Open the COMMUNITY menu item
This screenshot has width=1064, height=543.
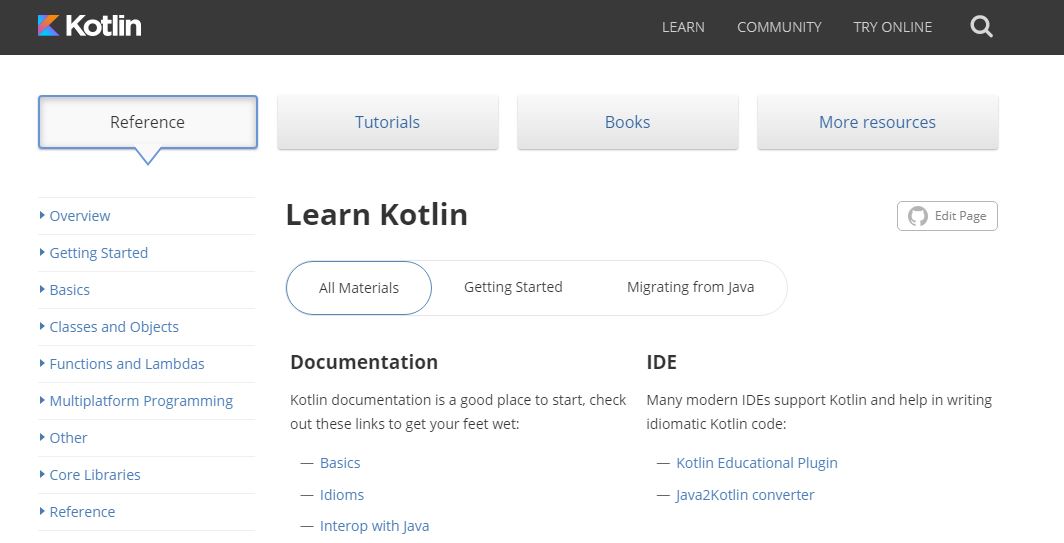779,27
